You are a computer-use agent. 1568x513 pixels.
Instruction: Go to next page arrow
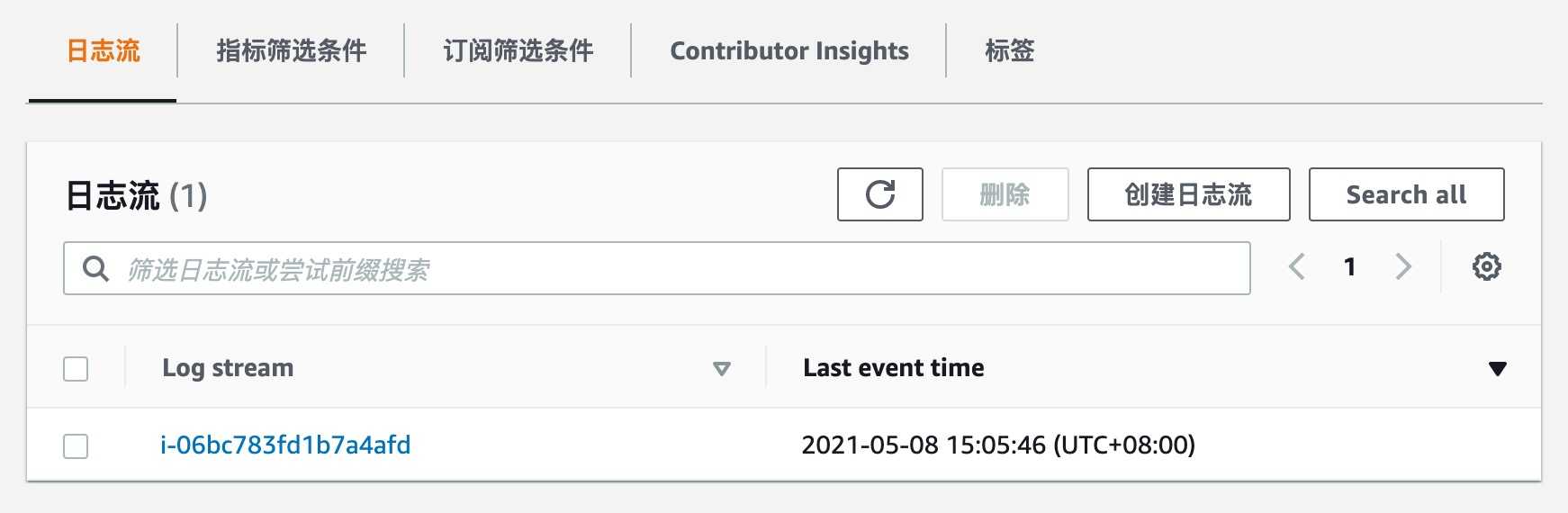(x=1402, y=267)
